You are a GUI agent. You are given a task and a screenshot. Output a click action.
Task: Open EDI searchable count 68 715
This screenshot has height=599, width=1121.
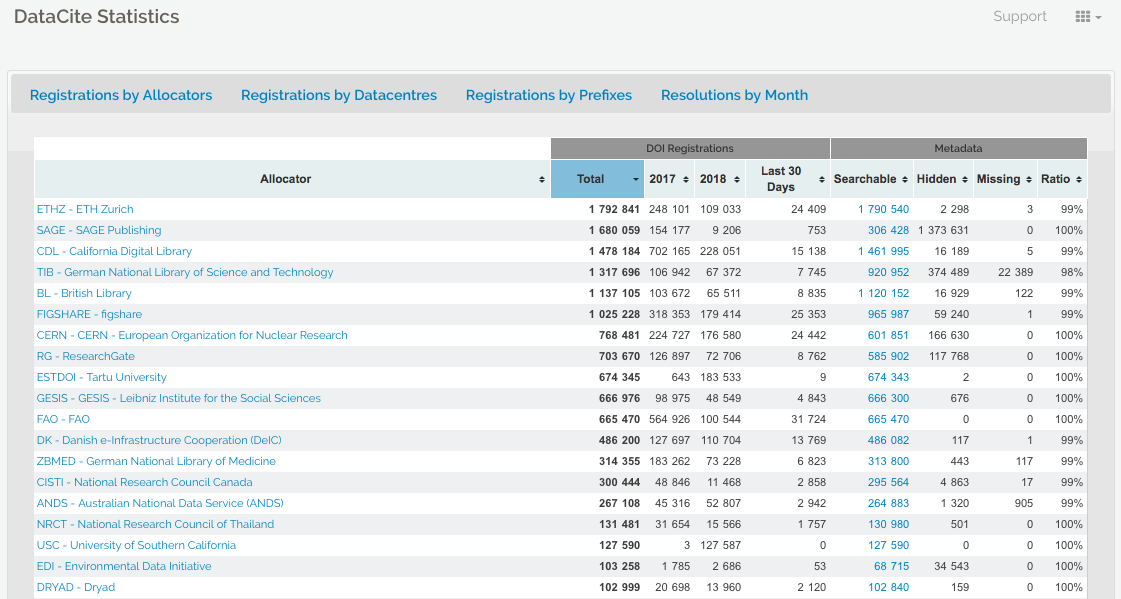point(892,566)
